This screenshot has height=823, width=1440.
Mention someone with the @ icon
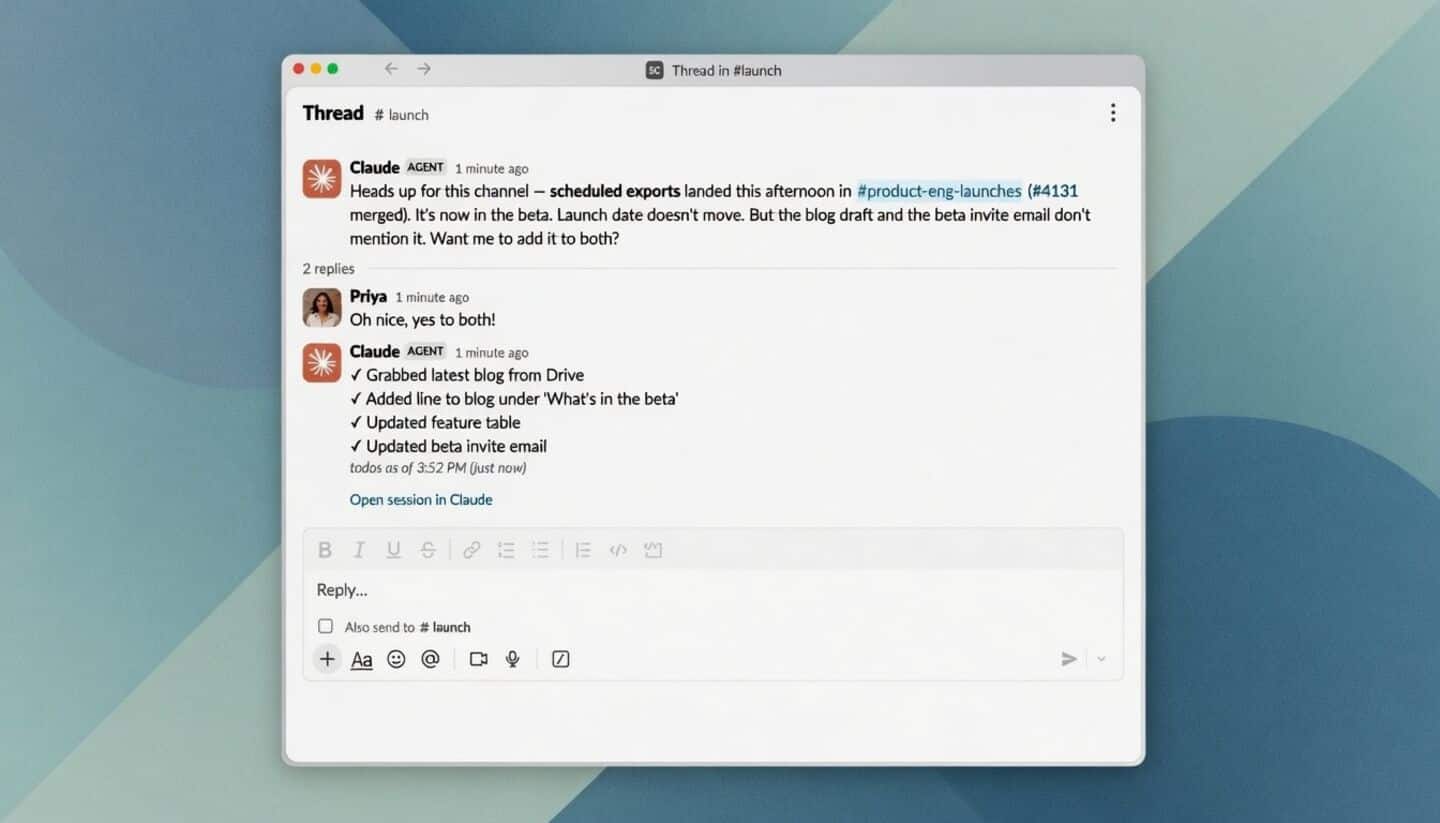(x=430, y=659)
